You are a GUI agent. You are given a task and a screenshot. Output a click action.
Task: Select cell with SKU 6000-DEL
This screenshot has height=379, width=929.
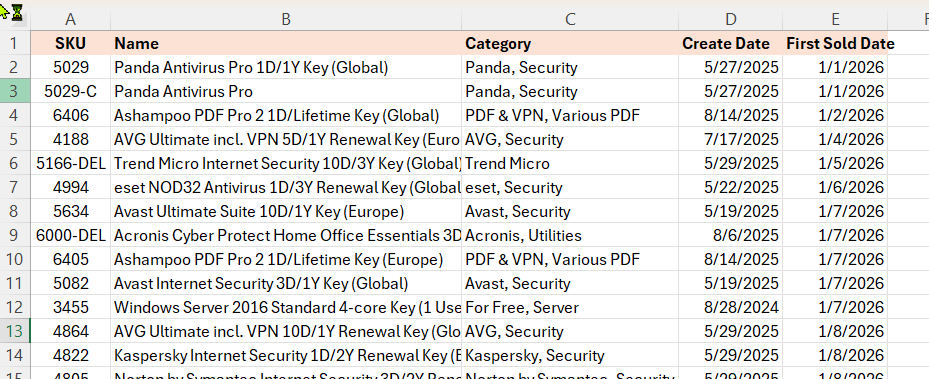pos(71,235)
